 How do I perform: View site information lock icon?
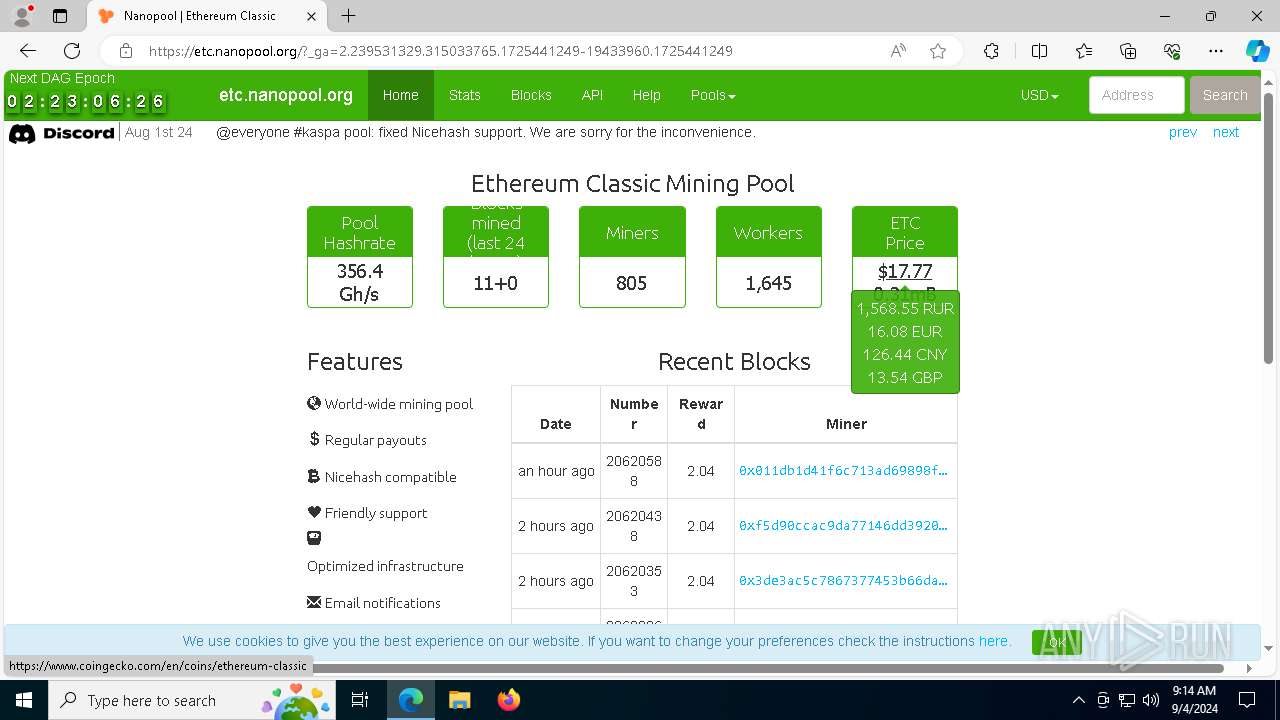(126, 51)
